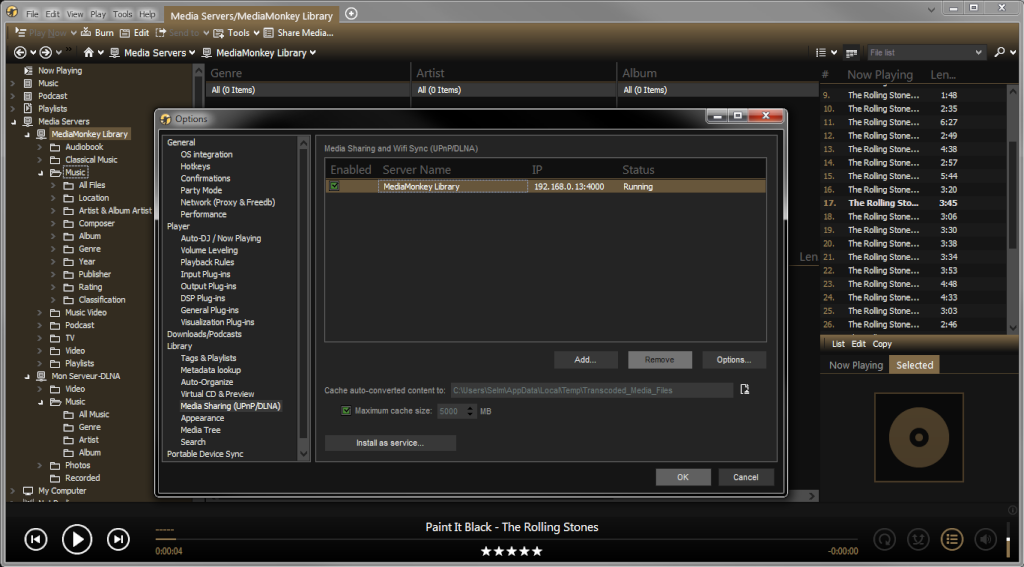Skip to the previous track
1024x567 pixels.
coord(36,539)
